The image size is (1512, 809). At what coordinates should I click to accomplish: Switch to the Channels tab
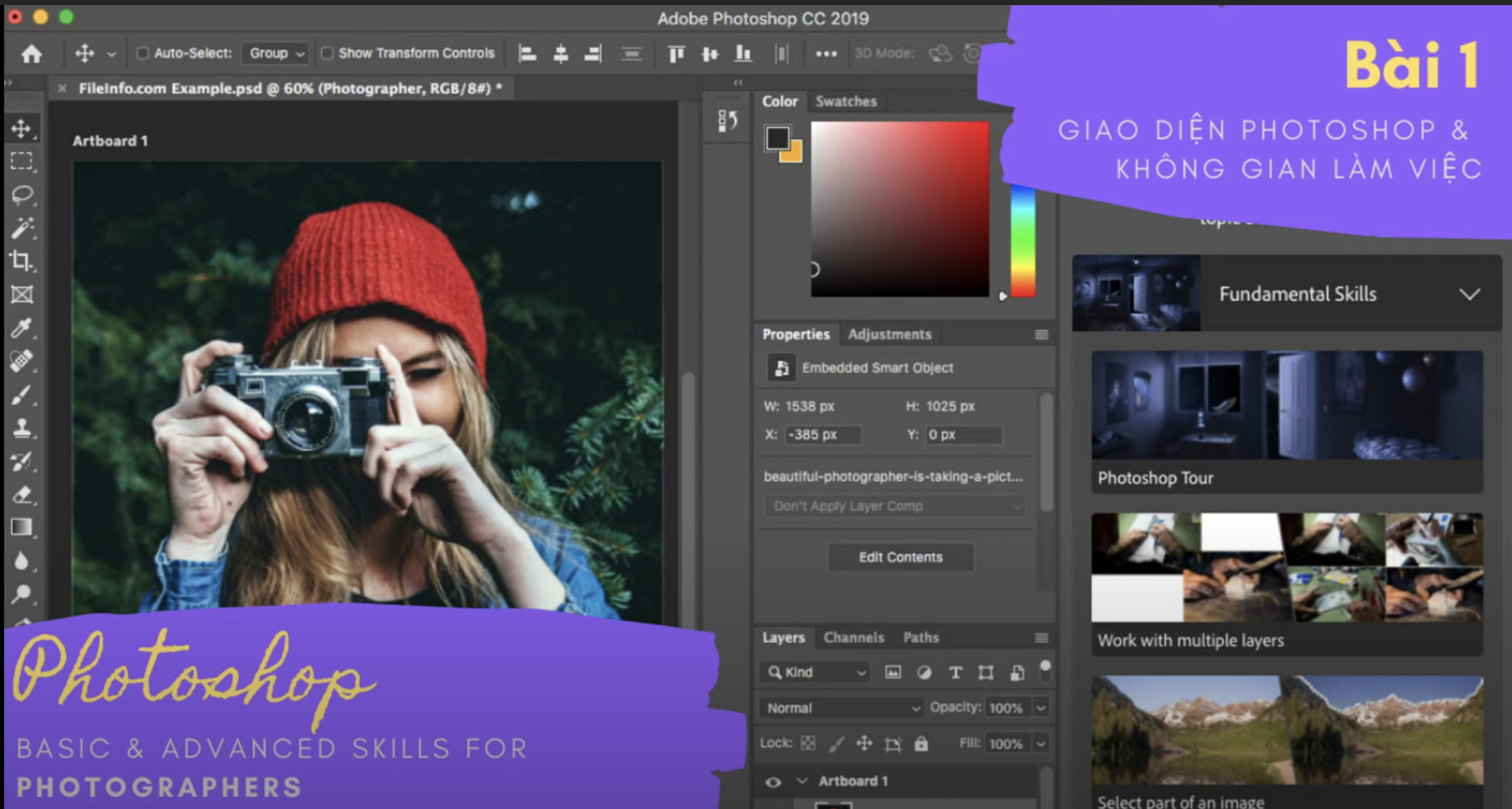point(853,638)
